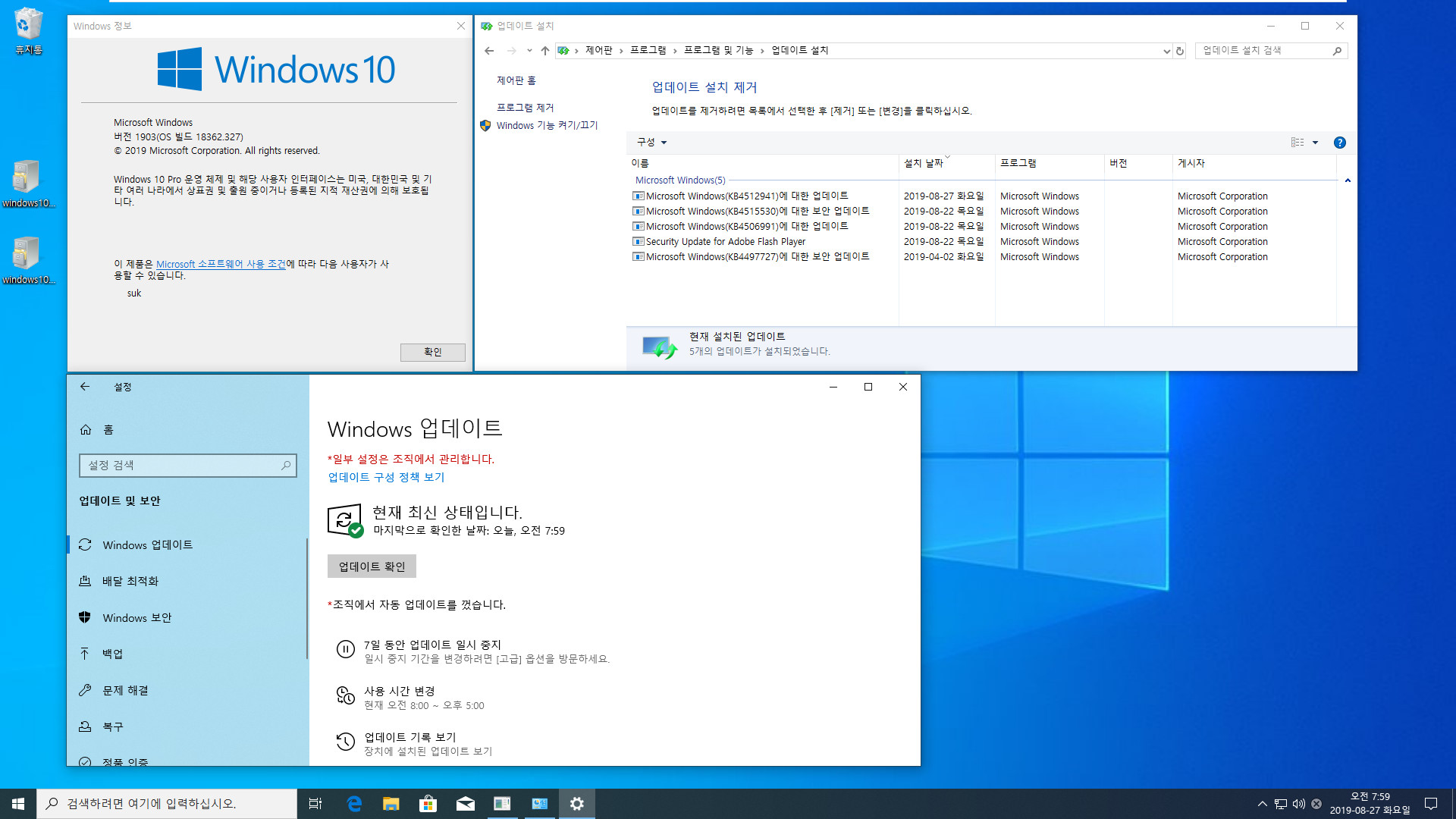Go to Settings Home (홈)
This screenshot has height=819, width=1456.
(x=97, y=430)
